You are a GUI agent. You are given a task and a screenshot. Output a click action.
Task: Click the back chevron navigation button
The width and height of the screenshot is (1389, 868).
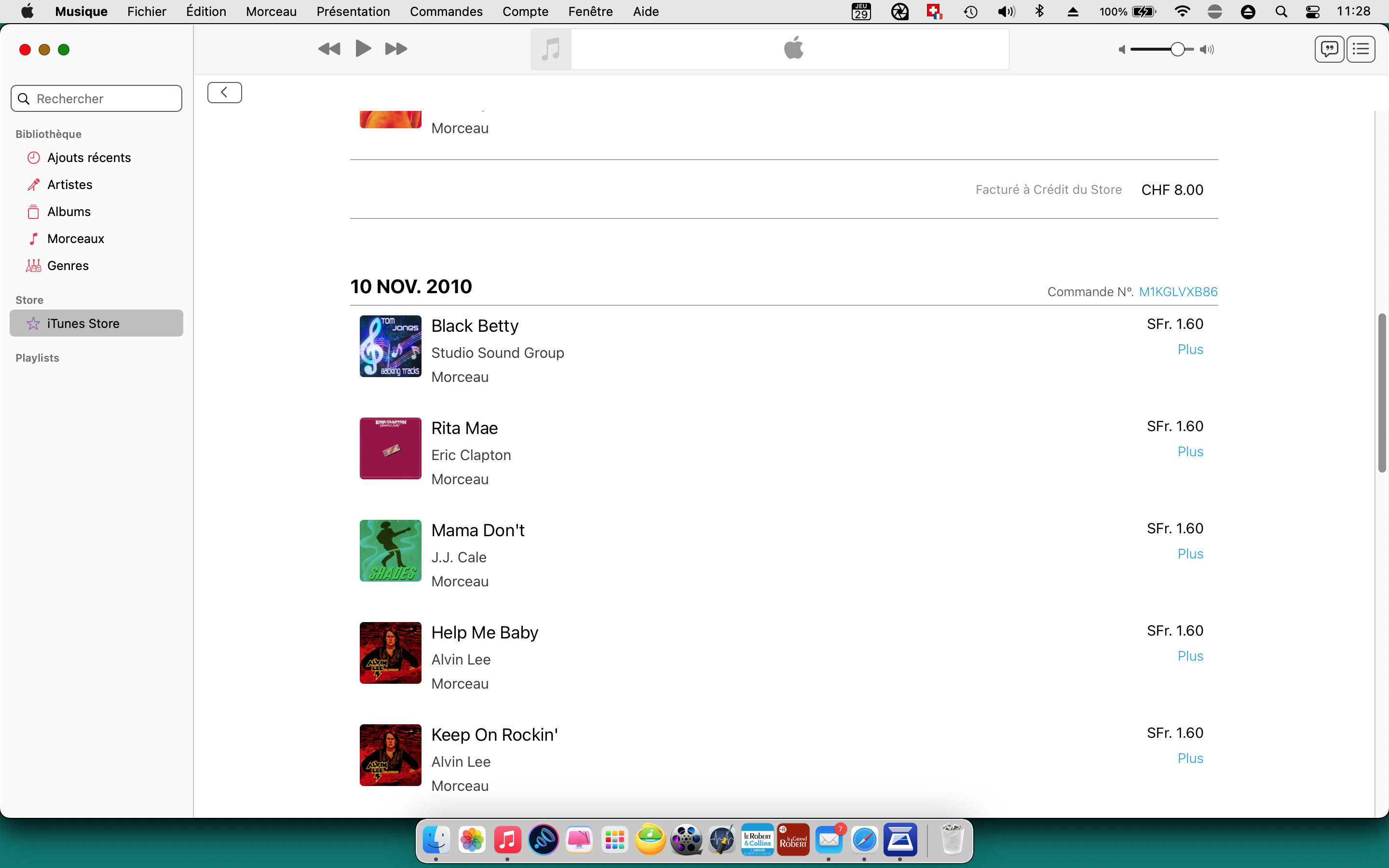[224, 93]
